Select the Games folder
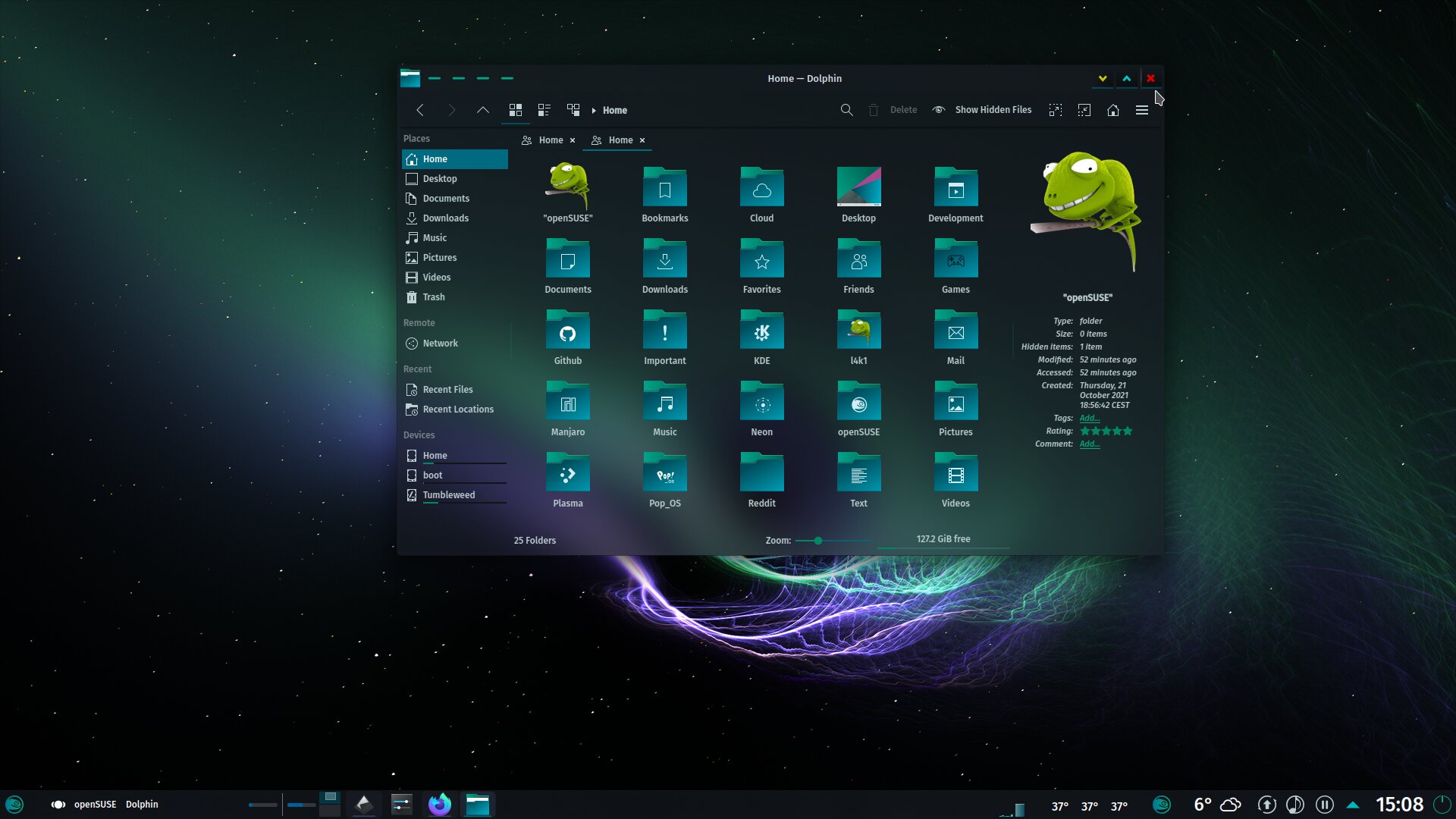 pyautogui.click(x=955, y=266)
